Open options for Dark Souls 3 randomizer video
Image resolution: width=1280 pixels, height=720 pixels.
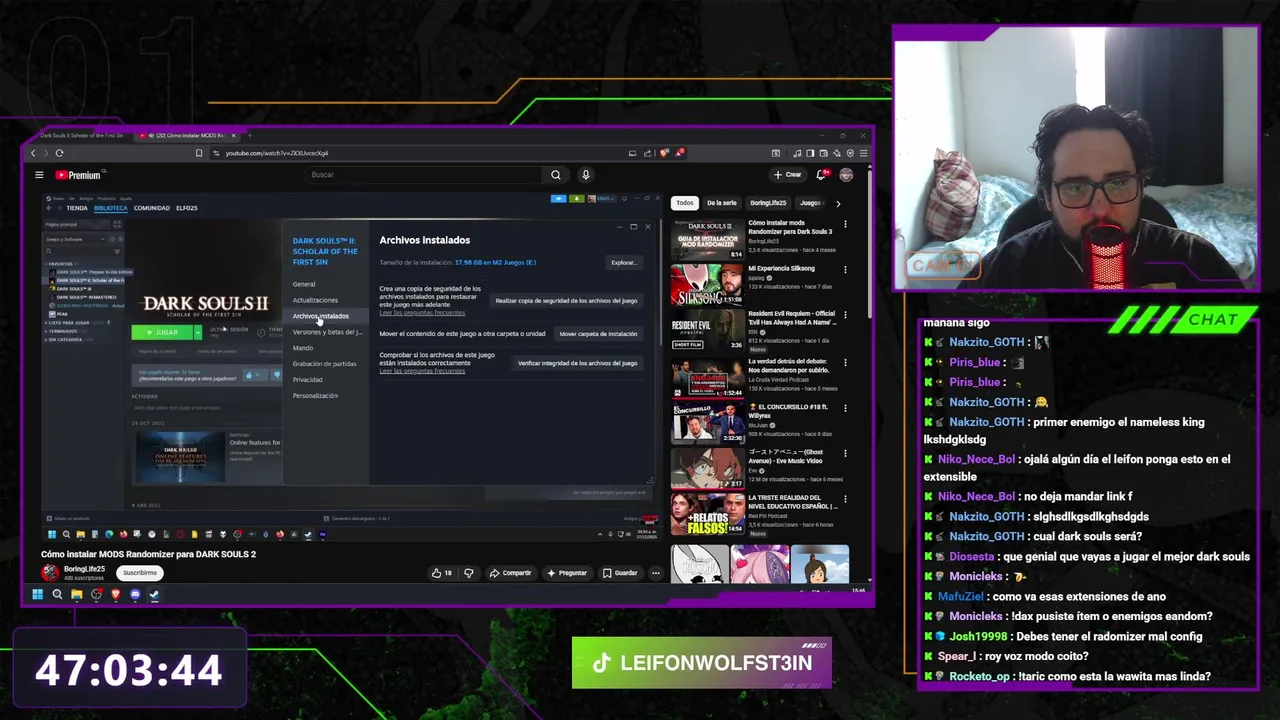point(845,224)
